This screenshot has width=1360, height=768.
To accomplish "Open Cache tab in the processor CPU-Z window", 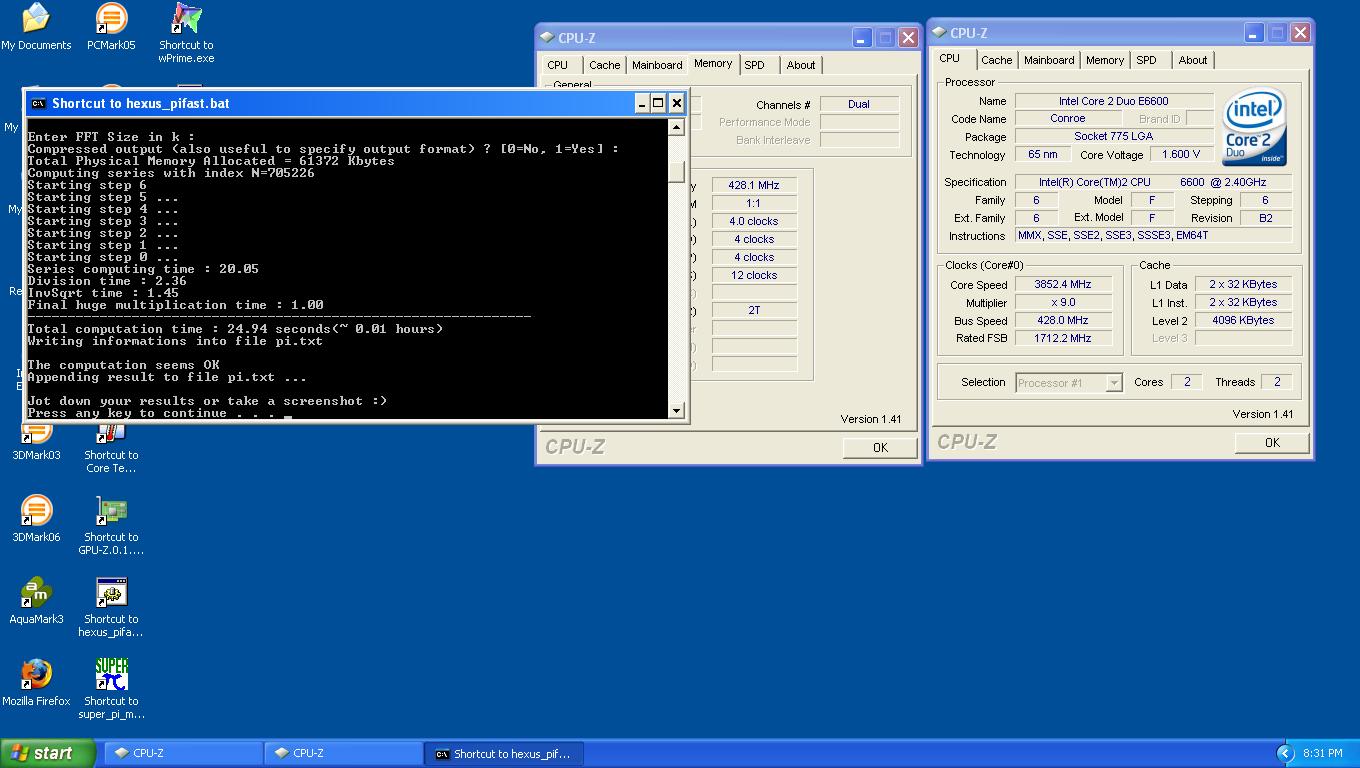I will [x=996, y=60].
